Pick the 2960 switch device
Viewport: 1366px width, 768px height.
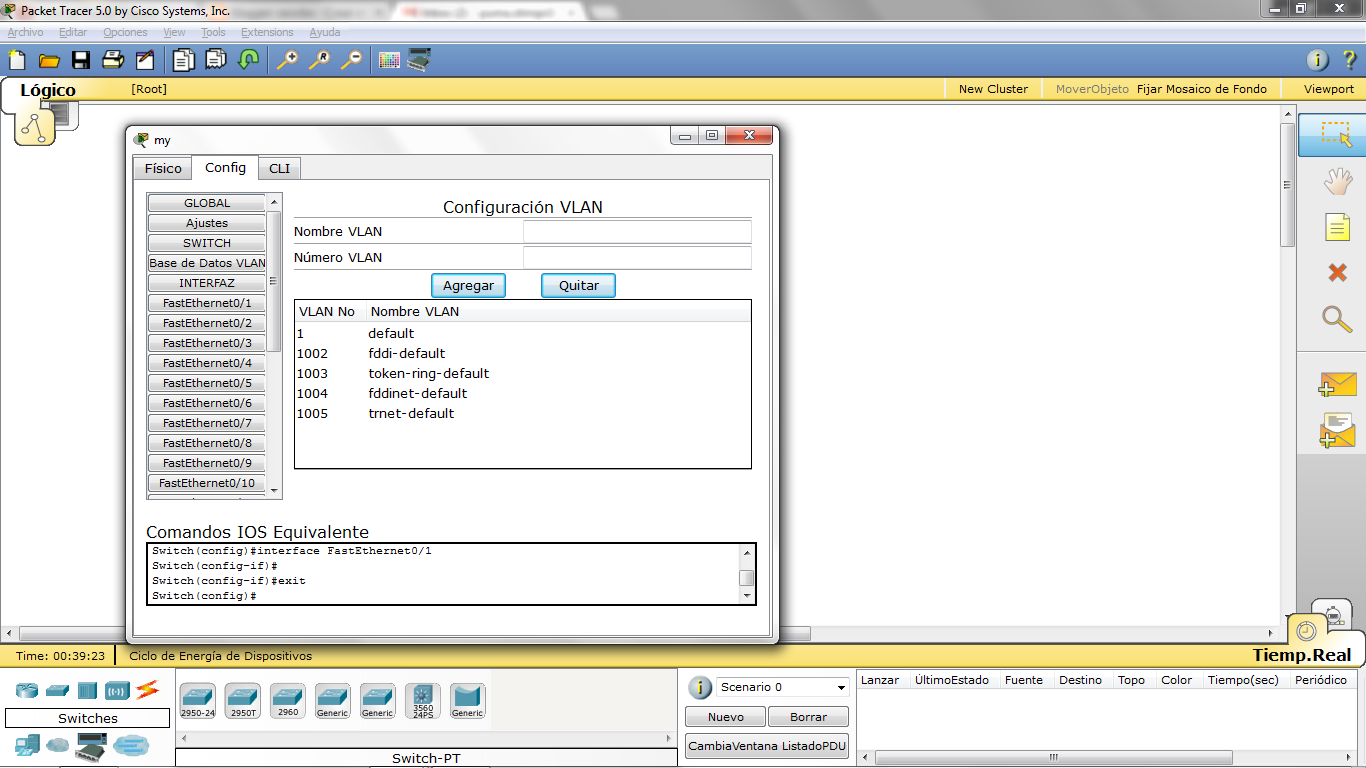tap(287, 701)
